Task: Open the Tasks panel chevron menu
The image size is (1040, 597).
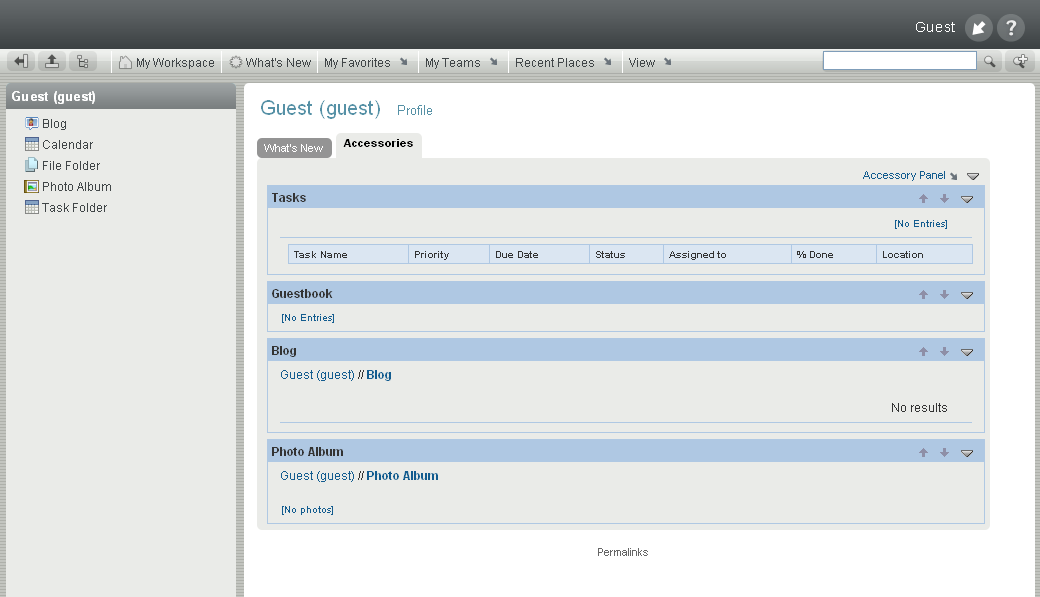Action: (966, 199)
